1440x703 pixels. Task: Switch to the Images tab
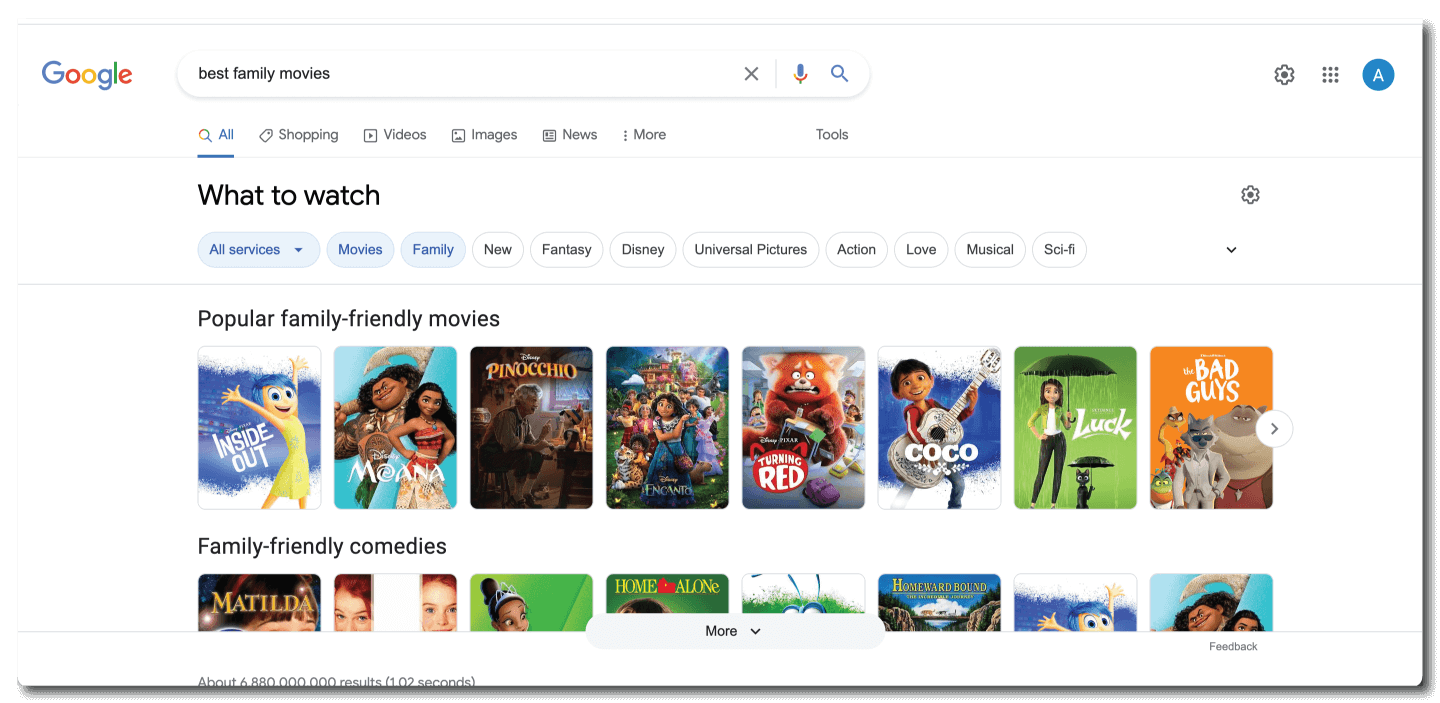484,135
